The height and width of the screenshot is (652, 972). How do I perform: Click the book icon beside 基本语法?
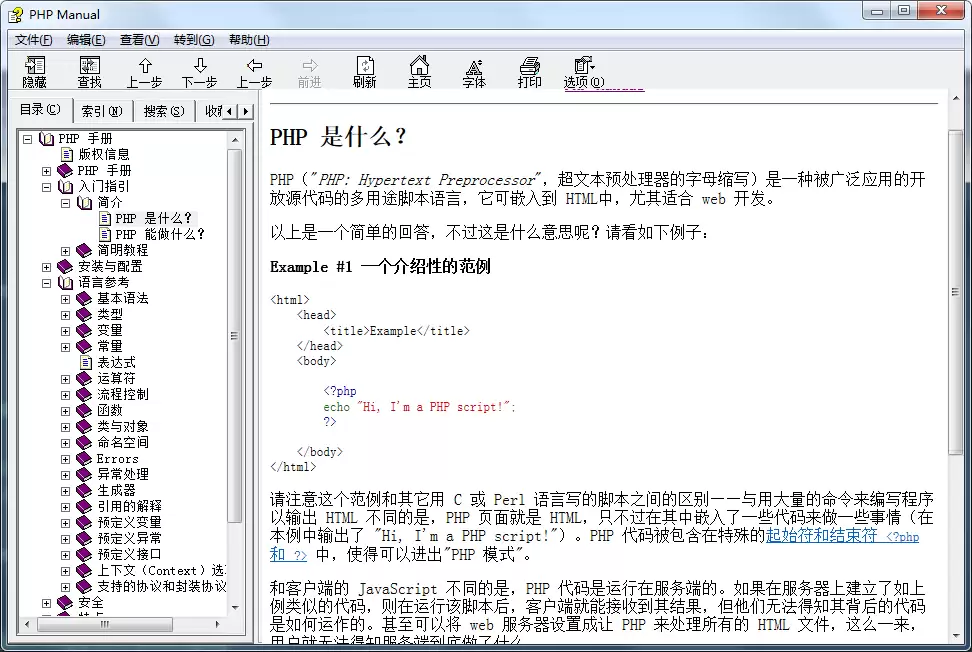click(x=84, y=299)
